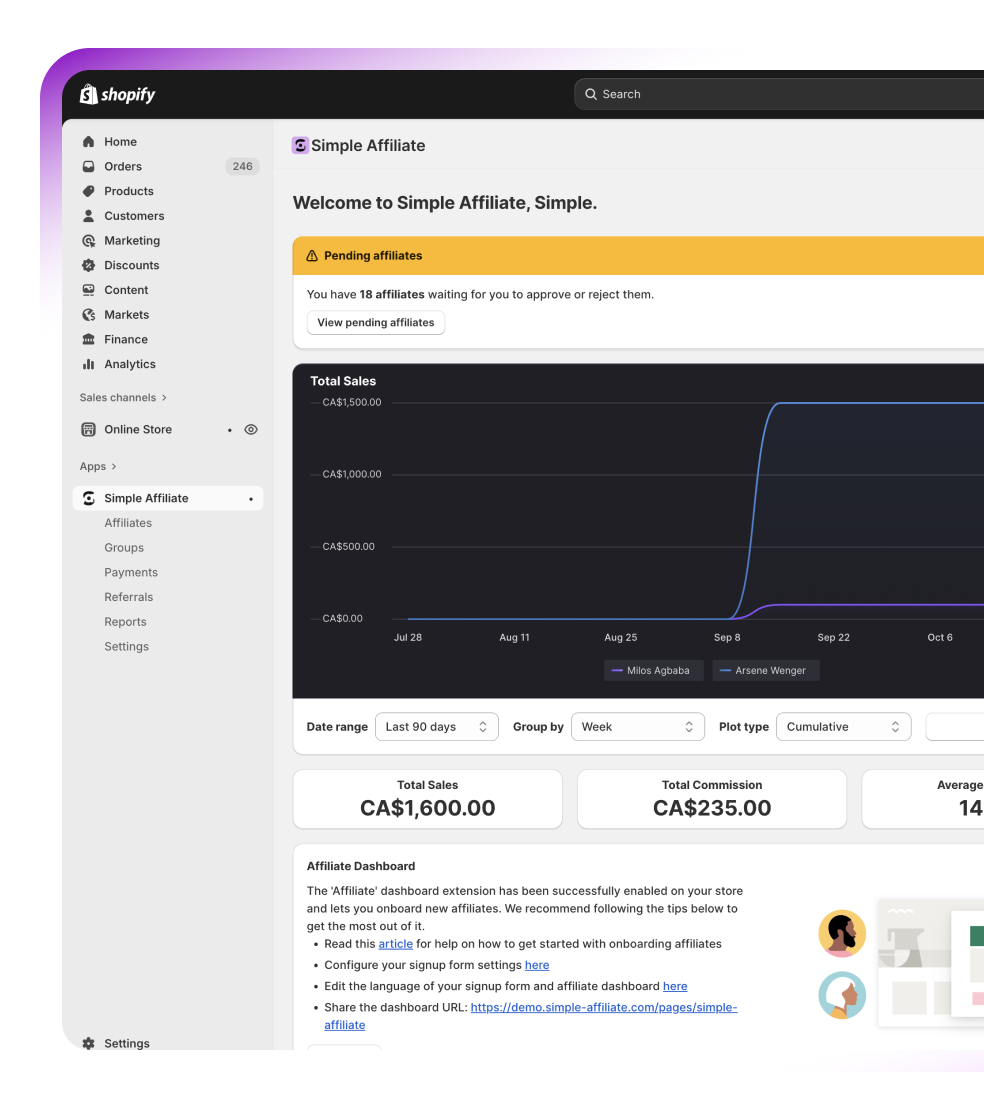Click the Discounts badge icon
Viewport: 984px width, 1120px height.
89,265
